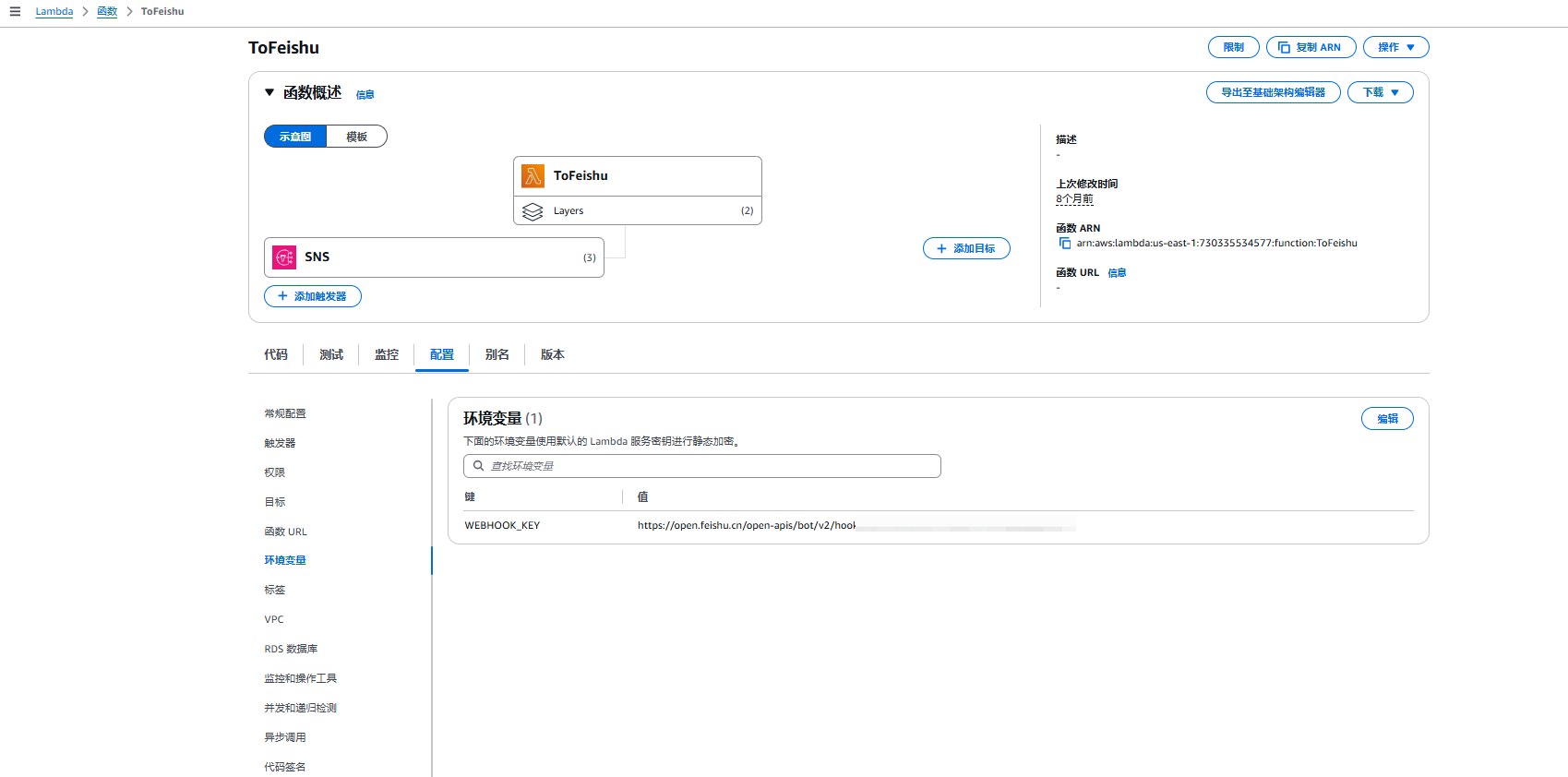Select 触发器 in configuration sidebar
Viewport: 1568px width, 777px height.
point(280,443)
